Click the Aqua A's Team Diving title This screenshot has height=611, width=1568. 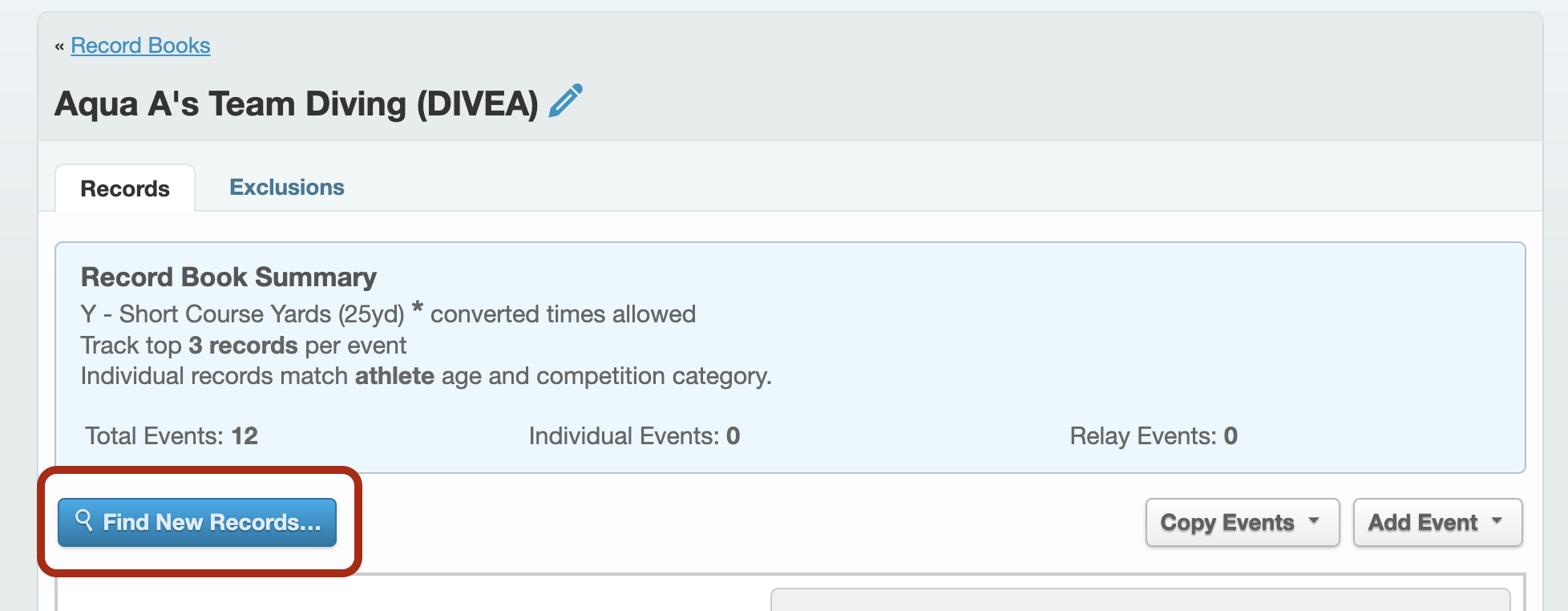297,103
